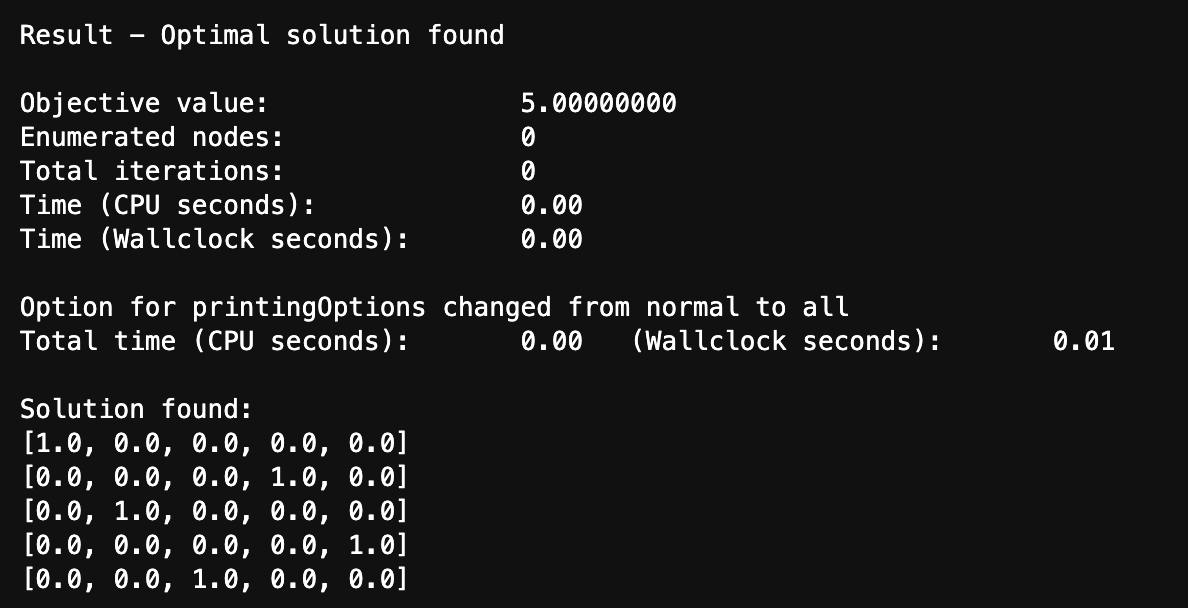Click the Total iterations value 0
Image resolution: width=1188 pixels, height=608 pixels.
pos(528,171)
